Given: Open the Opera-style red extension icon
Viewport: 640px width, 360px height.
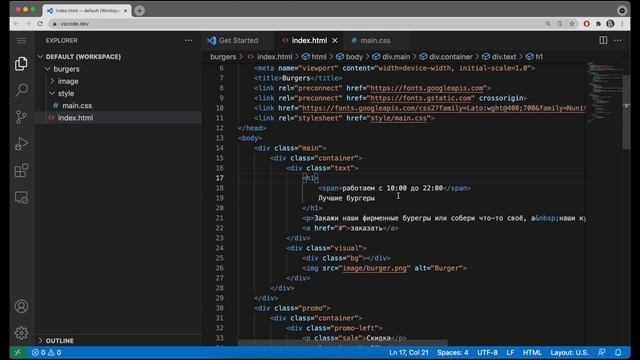Looking at the screenshot, I should pos(587,24).
